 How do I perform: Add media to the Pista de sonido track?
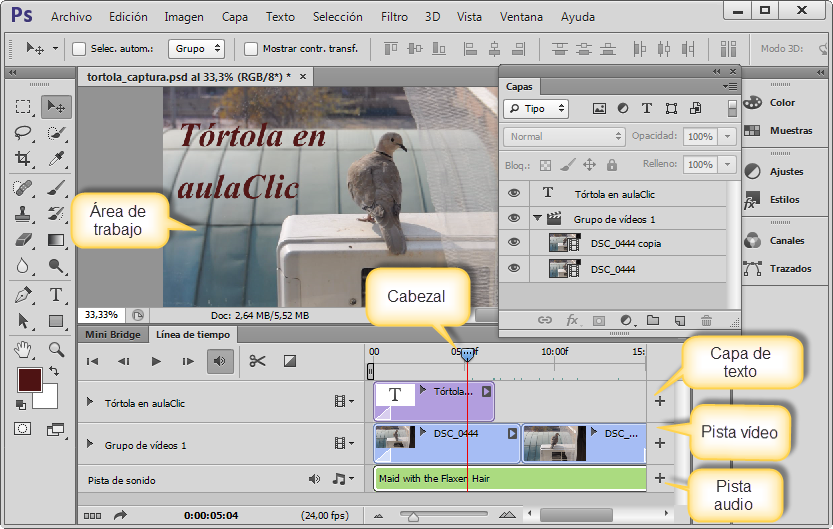point(660,478)
